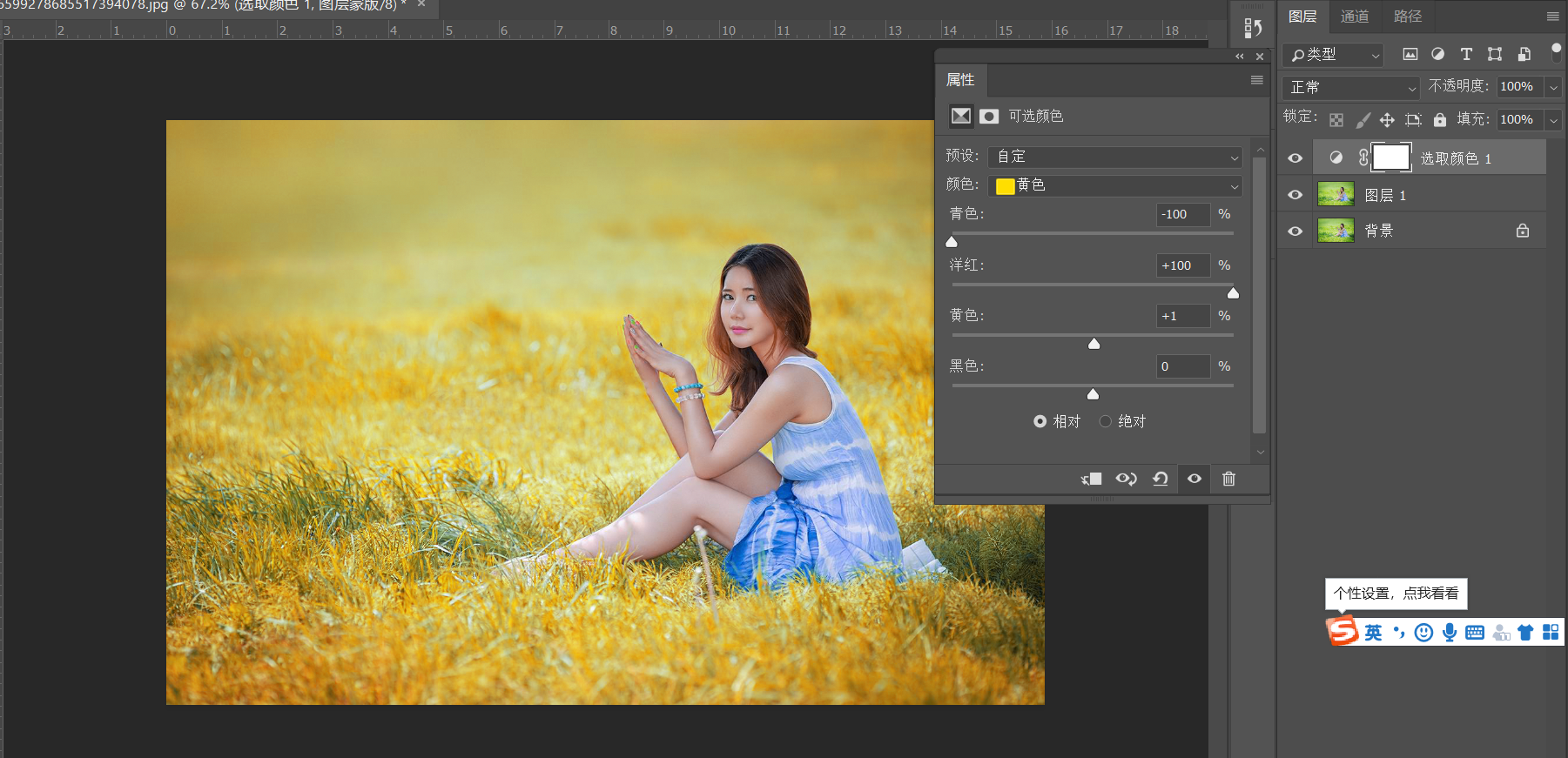Screen dimensions: 1568x758
Task: Select the 绝对 radio button
Action: [x=1106, y=421]
